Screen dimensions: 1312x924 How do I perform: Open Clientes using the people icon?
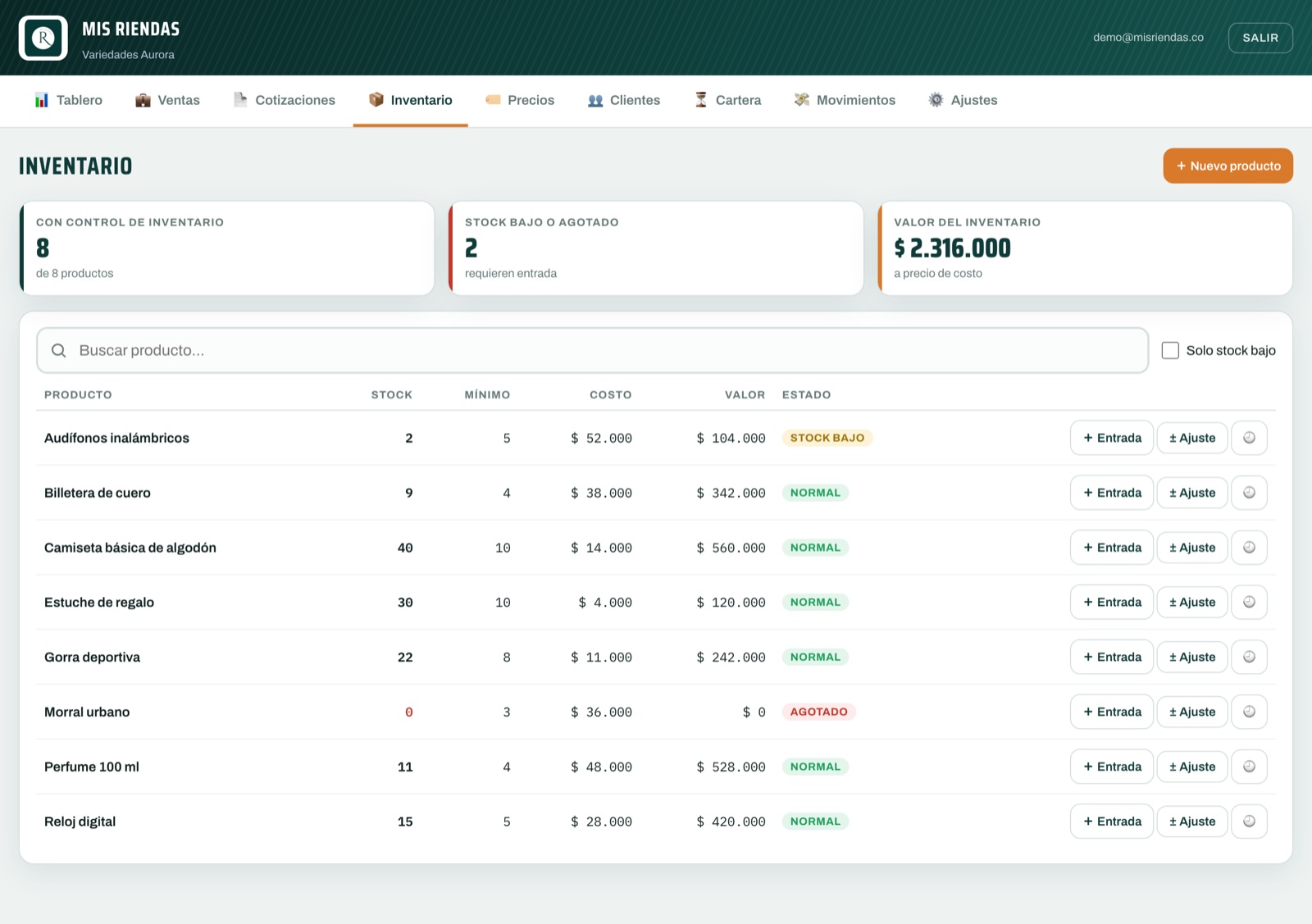[595, 100]
